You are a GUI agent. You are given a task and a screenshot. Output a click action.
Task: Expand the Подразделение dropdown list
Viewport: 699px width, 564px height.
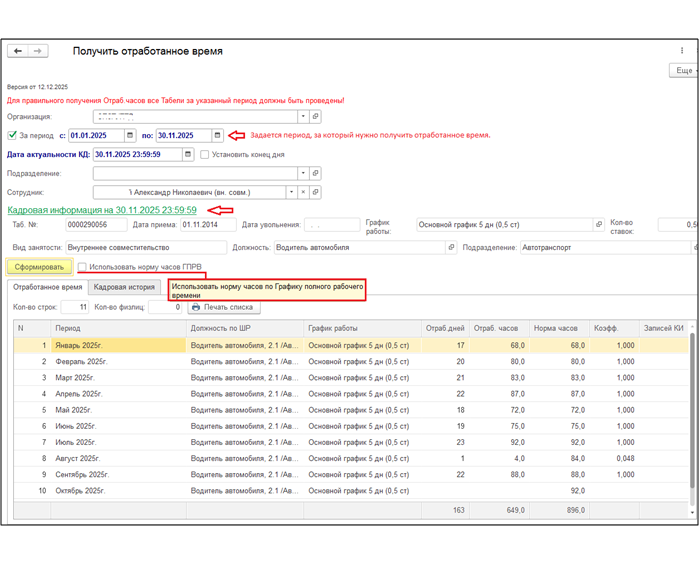point(303,173)
